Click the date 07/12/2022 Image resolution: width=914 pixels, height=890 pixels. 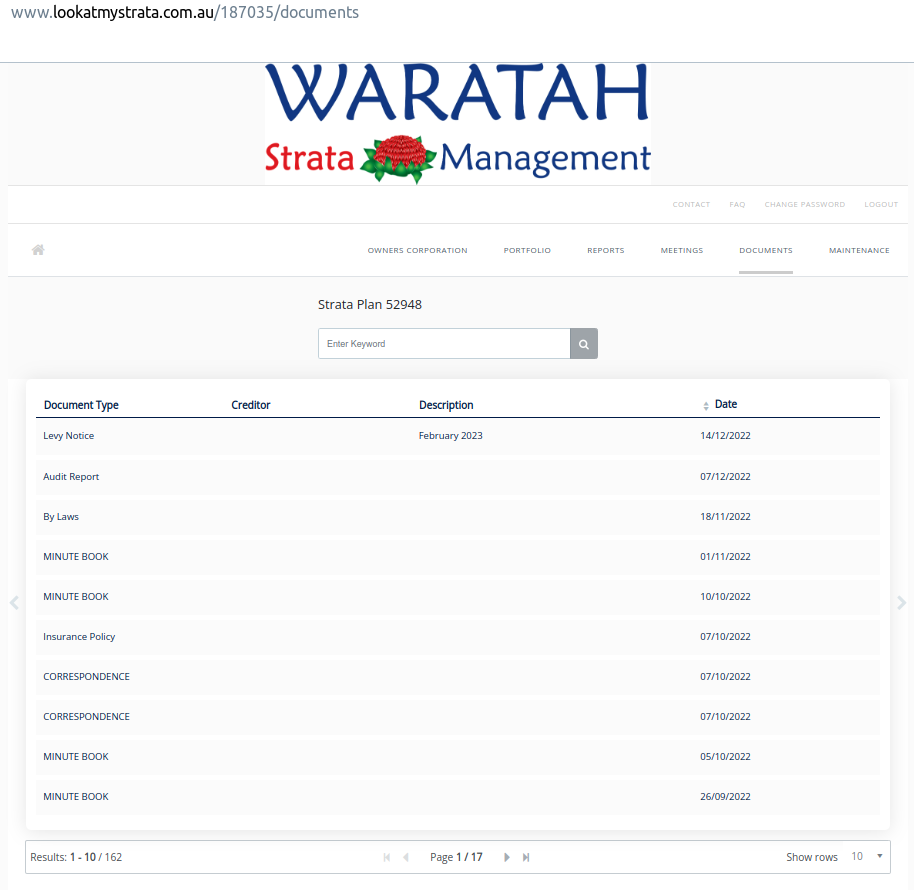pyautogui.click(x=725, y=477)
